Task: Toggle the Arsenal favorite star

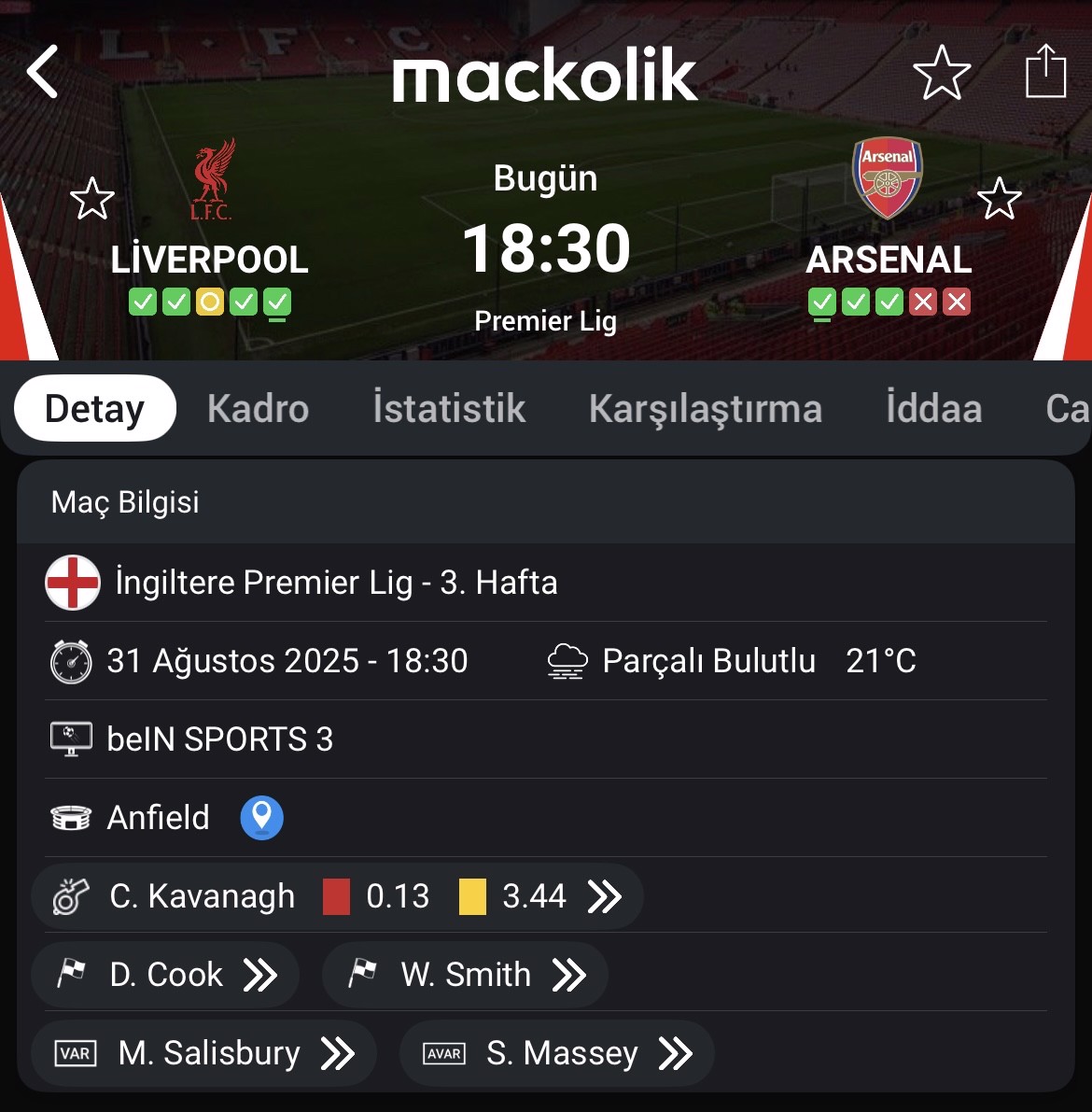Action: (999, 198)
